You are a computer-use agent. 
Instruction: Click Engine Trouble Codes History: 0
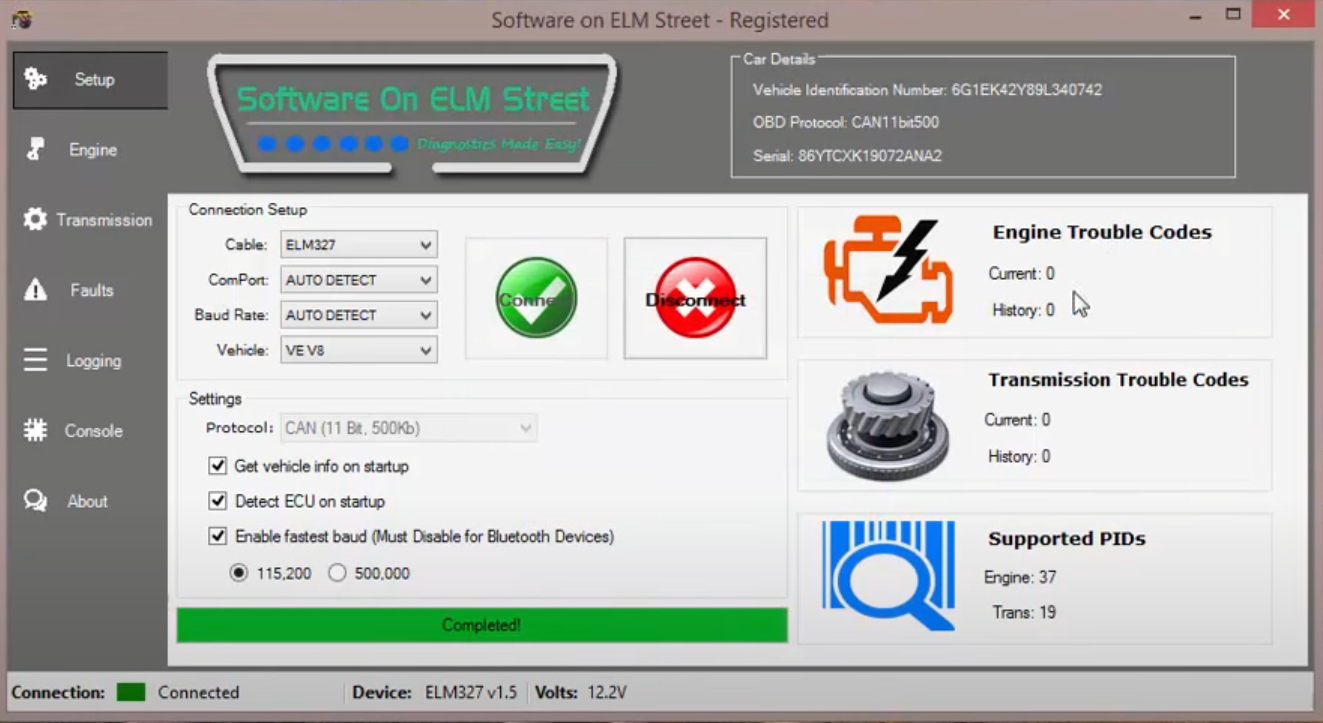[1023, 310]
